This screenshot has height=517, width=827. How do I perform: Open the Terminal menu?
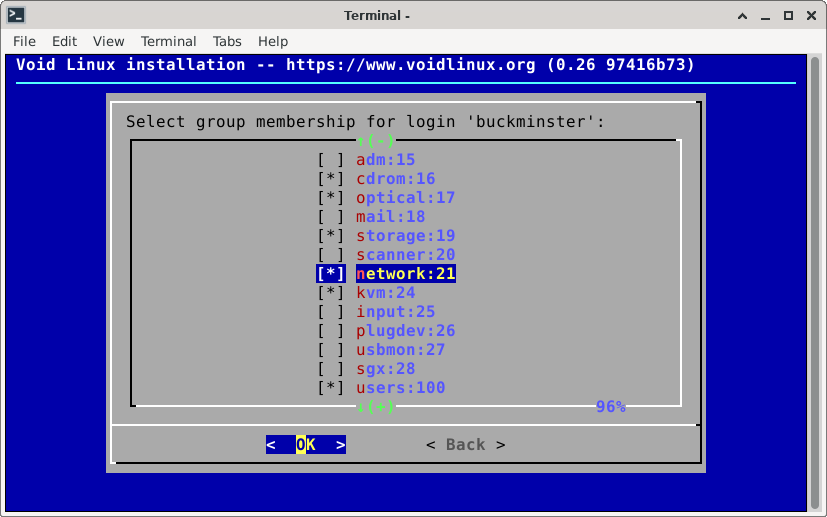168,41
